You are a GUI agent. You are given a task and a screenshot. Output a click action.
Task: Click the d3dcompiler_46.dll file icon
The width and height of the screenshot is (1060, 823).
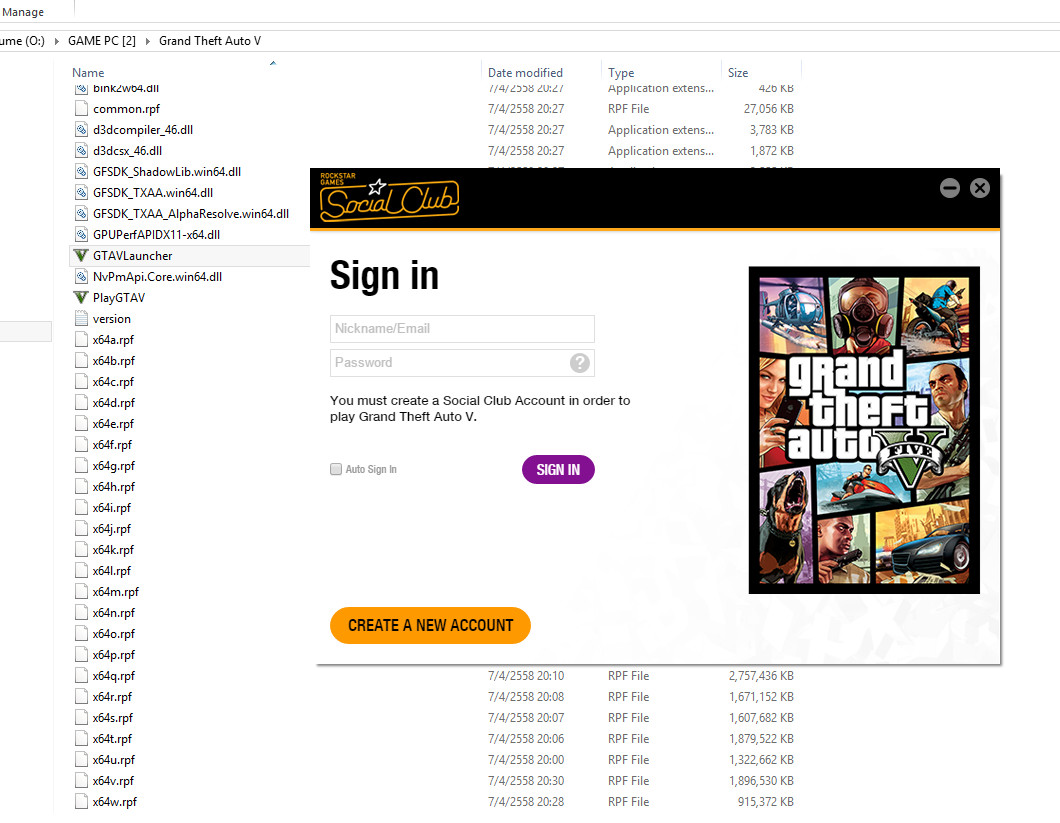[81, 130]
